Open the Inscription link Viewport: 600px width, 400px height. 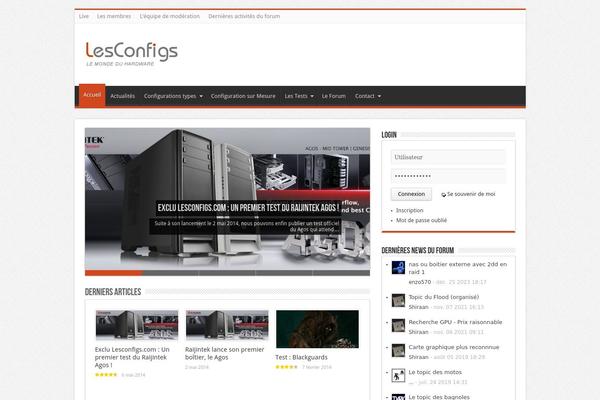(x=409, y=210)
